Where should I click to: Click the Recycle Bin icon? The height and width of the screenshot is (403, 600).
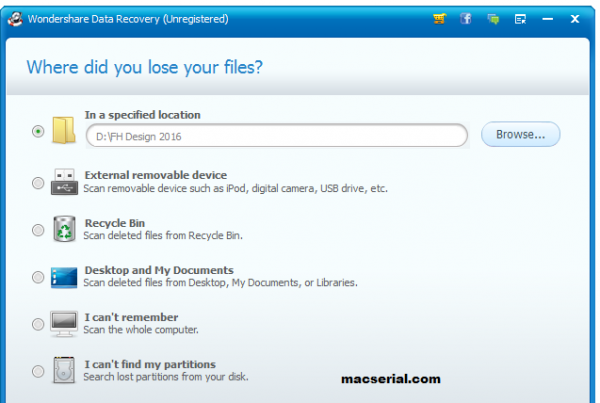[64, 229]
